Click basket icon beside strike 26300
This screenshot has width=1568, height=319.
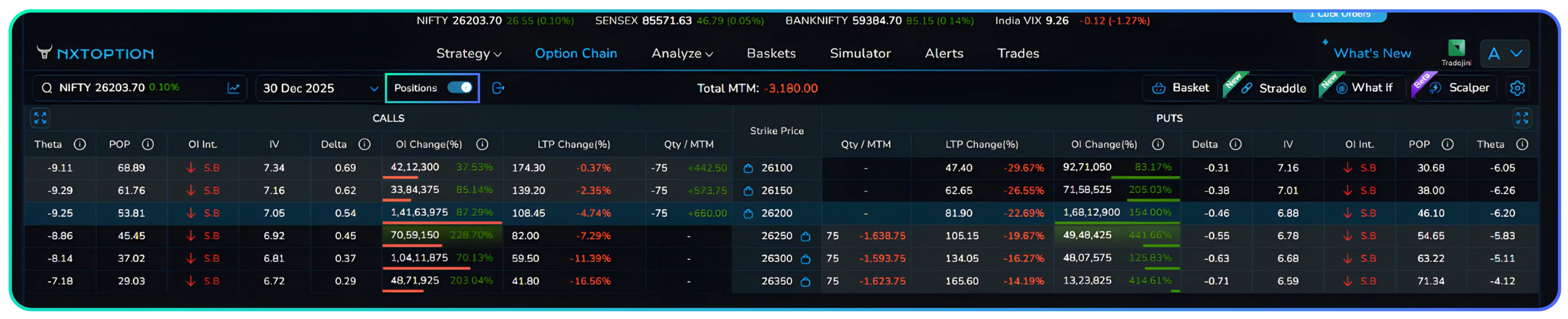point(805,259)
